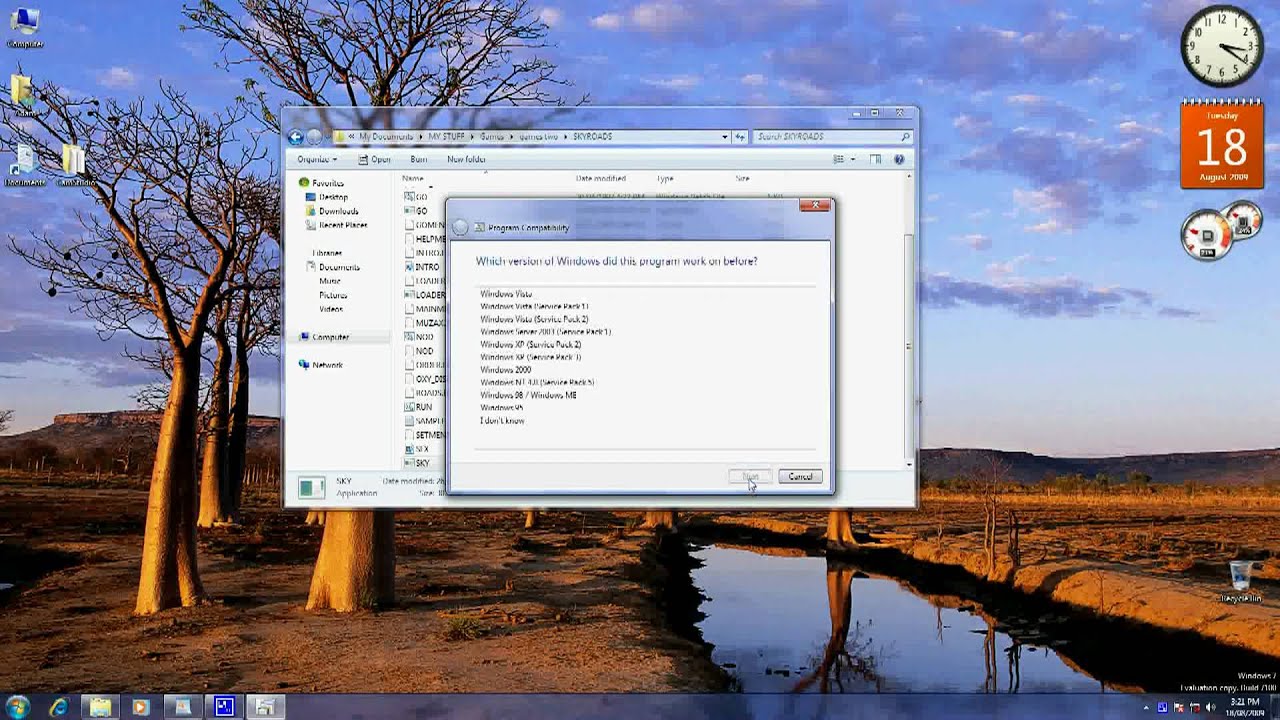Viewport: 1280px width, 720px height.
Task: Open Computer icon on desktop
Action: coord(24,27)
